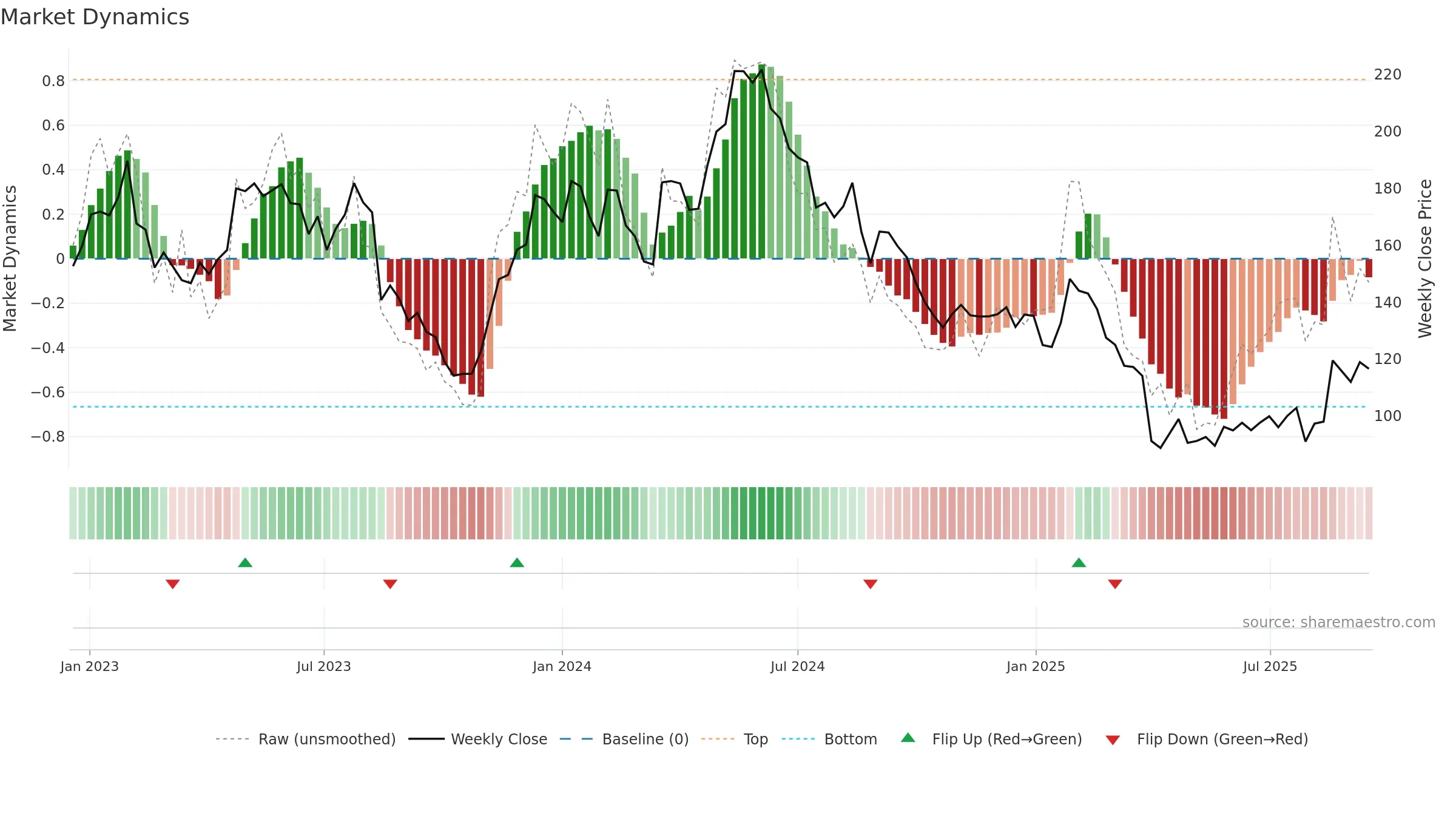Click the 0 baseline tick label
This screenshot has height=819, width=1456.
coord(60,258)
